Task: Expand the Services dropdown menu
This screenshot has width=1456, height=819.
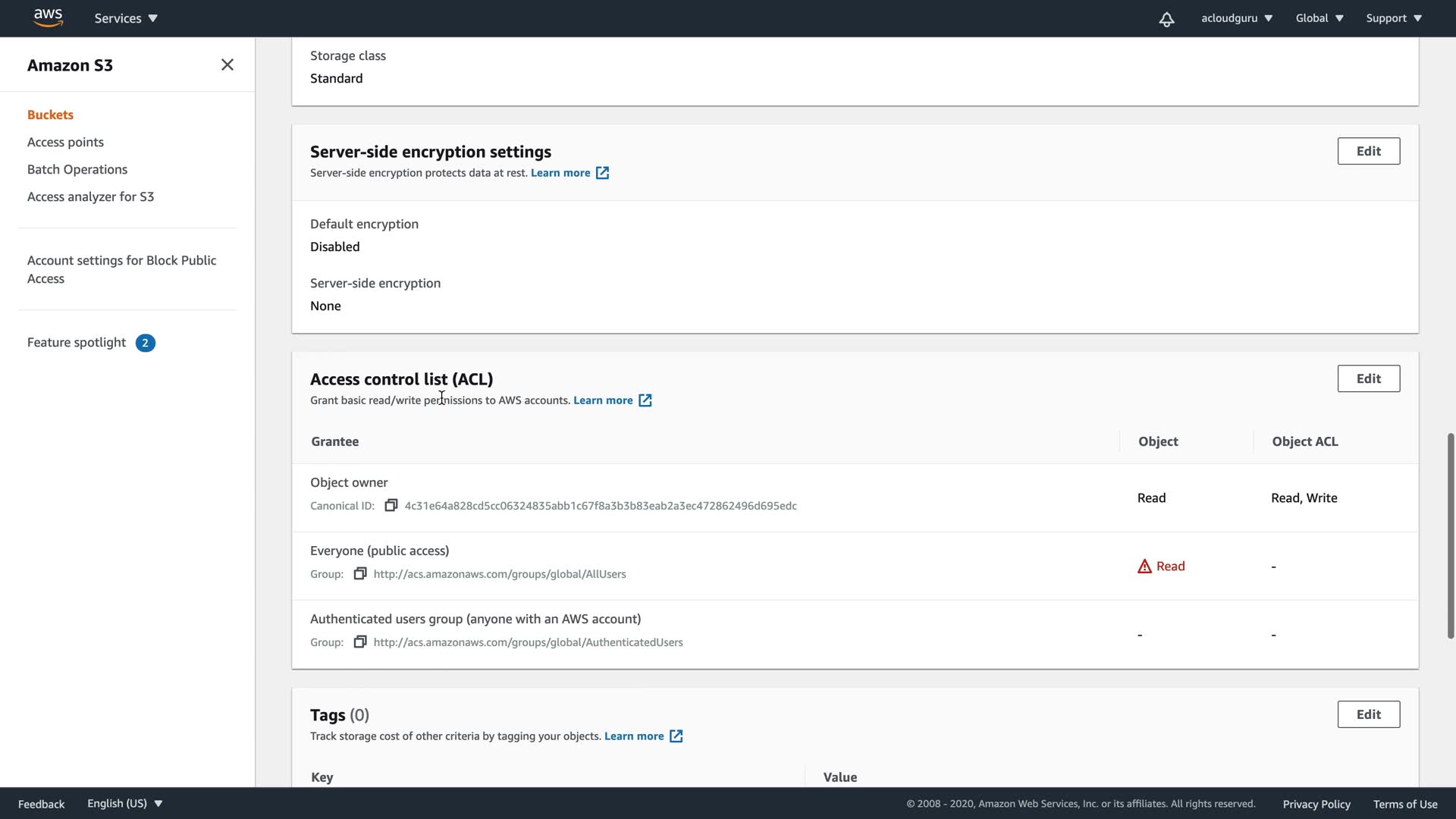Action: tap(126, 18)
